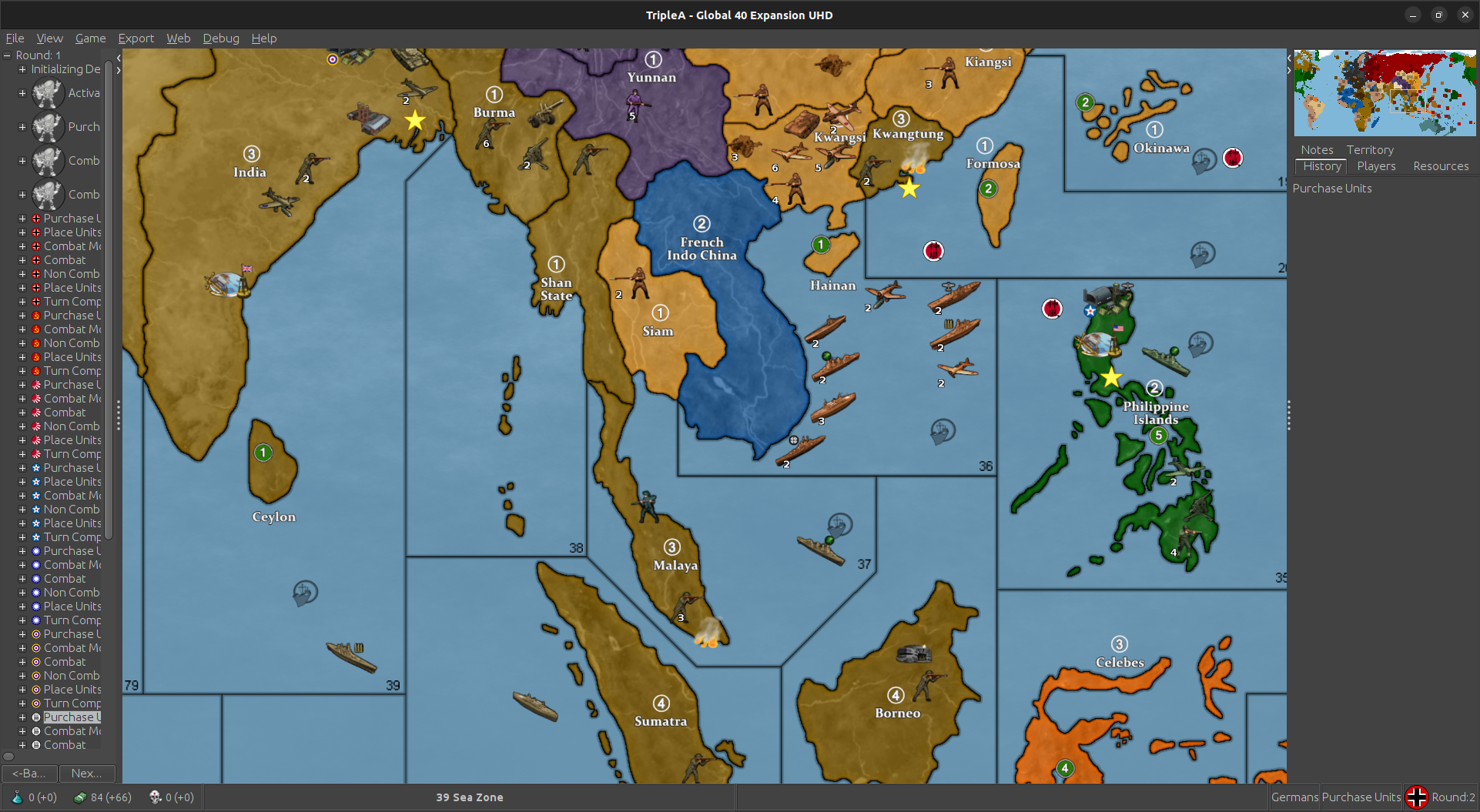Click the tech flask icon in status bar

(17, 797)
